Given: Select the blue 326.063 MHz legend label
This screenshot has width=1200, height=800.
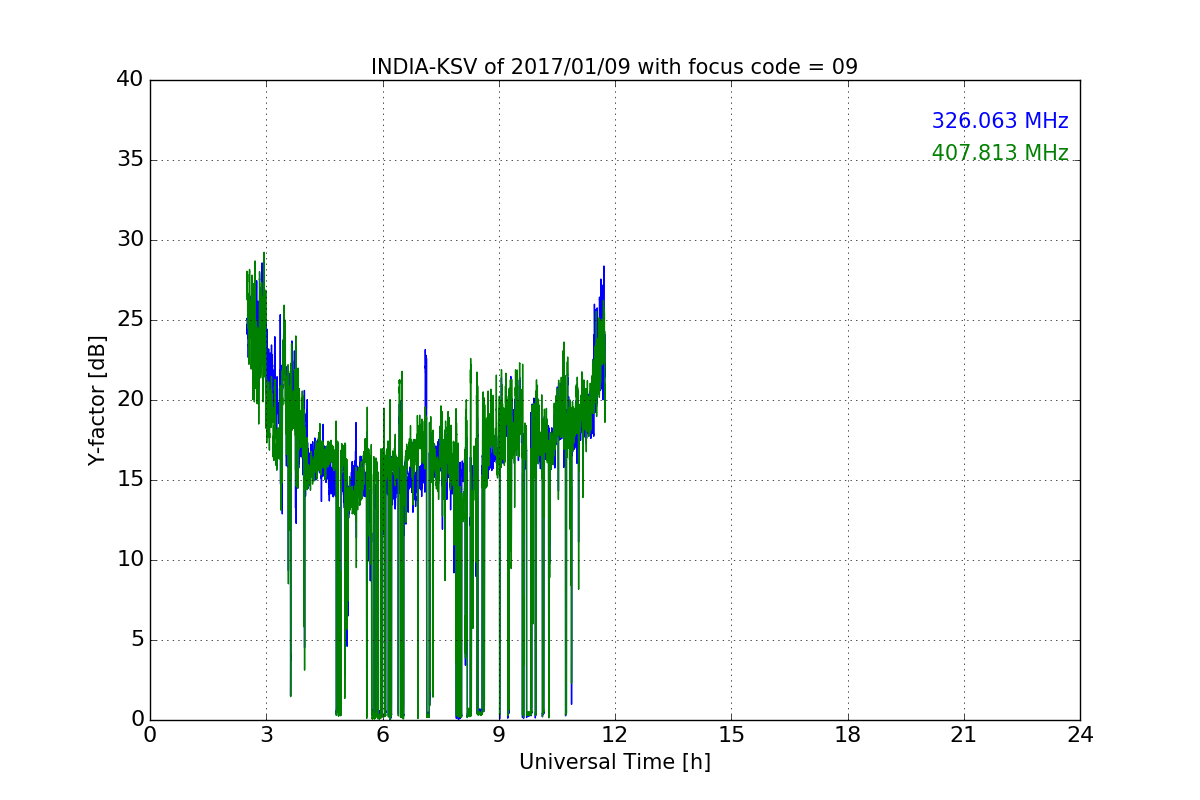Looking at the screenshot, I should pos(1000,121).
